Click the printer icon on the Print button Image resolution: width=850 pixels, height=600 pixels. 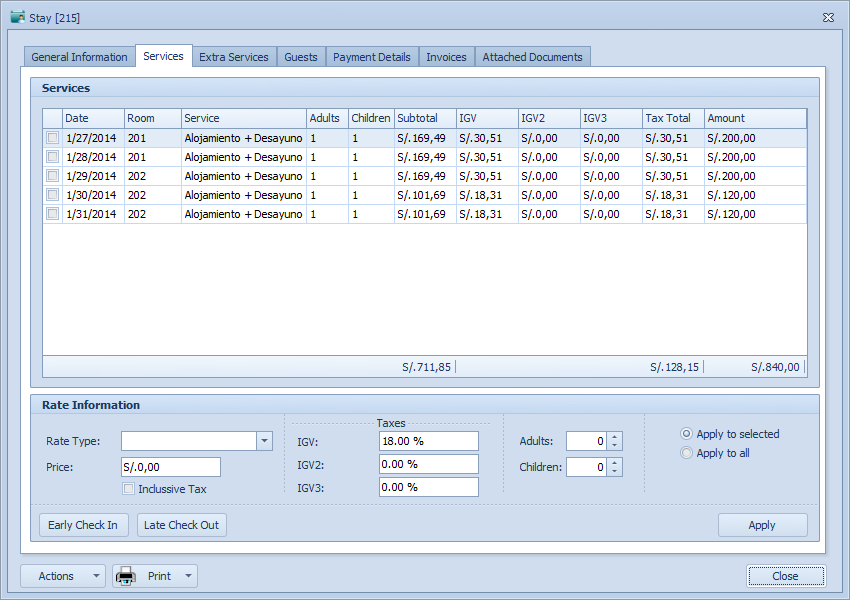tap(125, 575)
